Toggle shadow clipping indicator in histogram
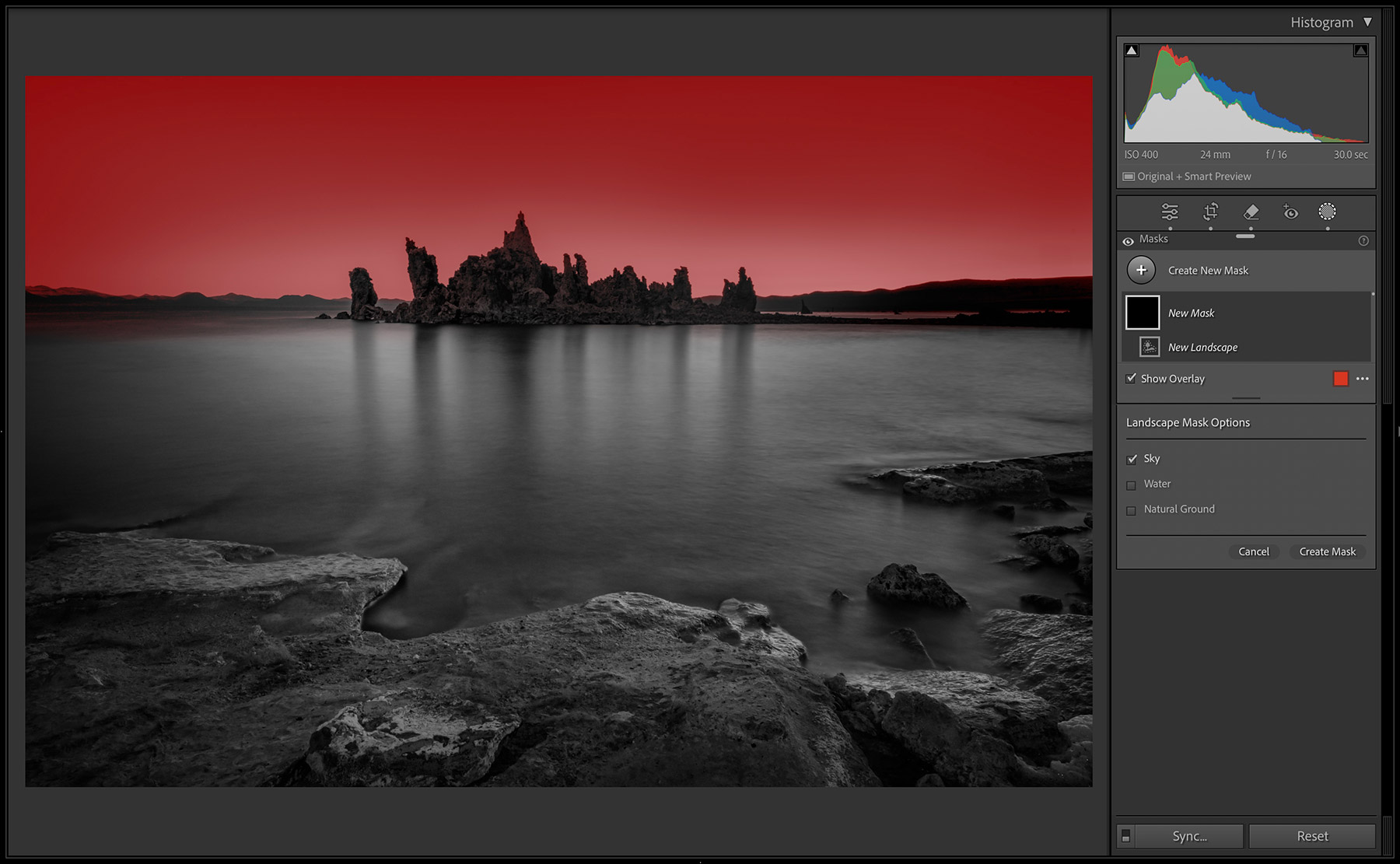The image size is (1400, 864). click(1132, 51)
